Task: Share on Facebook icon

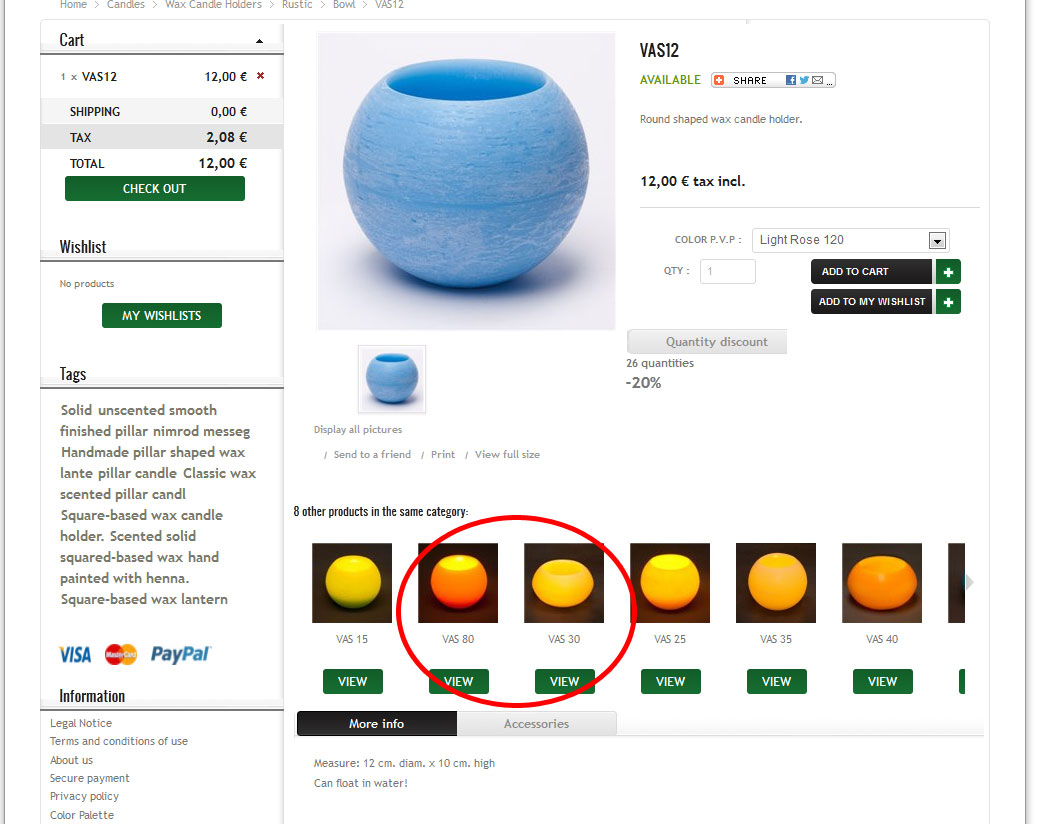Action: (x=790, y=80)
